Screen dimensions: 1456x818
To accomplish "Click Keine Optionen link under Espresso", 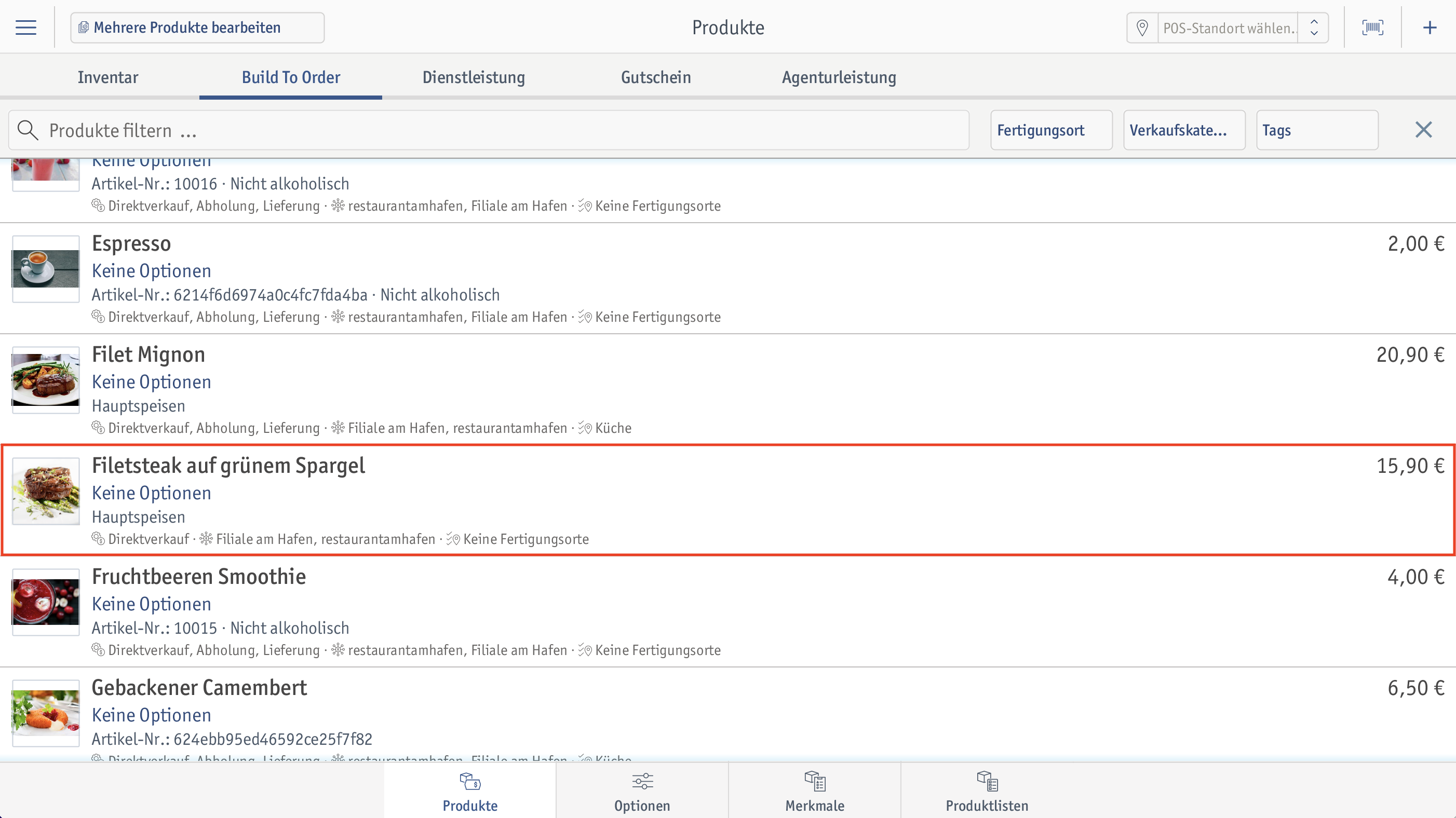I will coord(152,270).
